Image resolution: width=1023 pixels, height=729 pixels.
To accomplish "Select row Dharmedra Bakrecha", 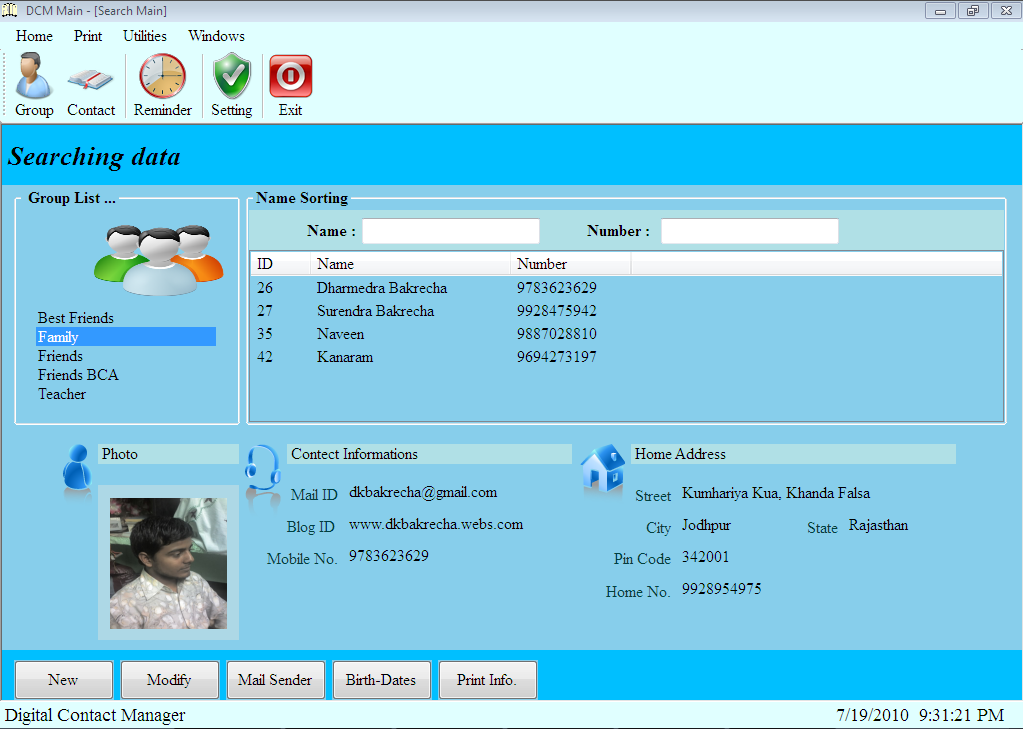I will [x=626, y=288].
